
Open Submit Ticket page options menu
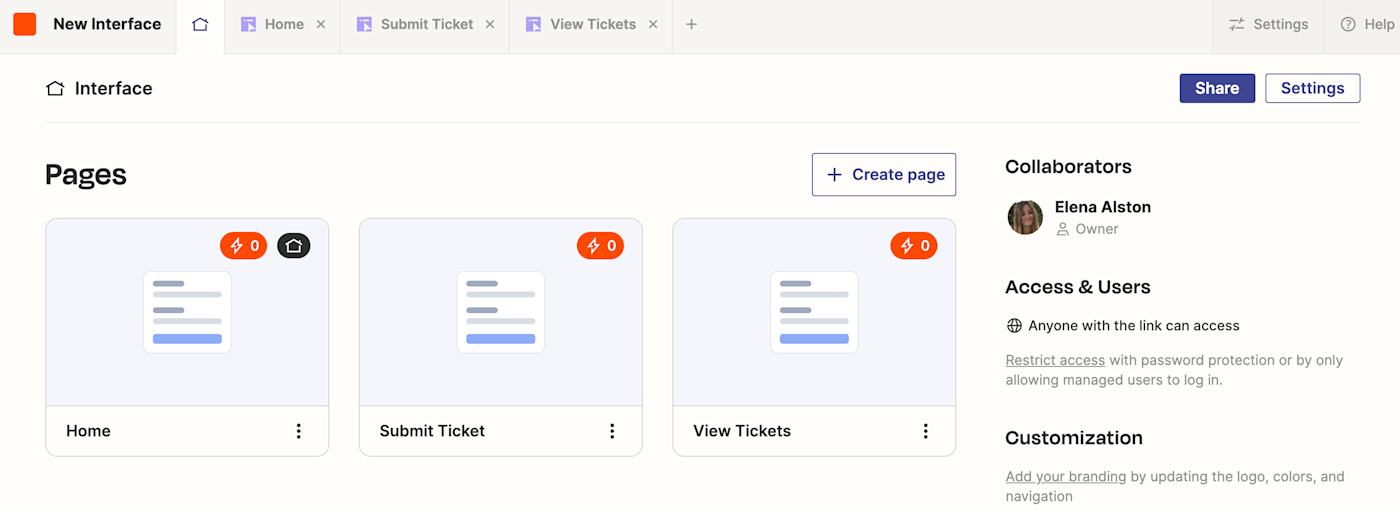tap(612, 431)
